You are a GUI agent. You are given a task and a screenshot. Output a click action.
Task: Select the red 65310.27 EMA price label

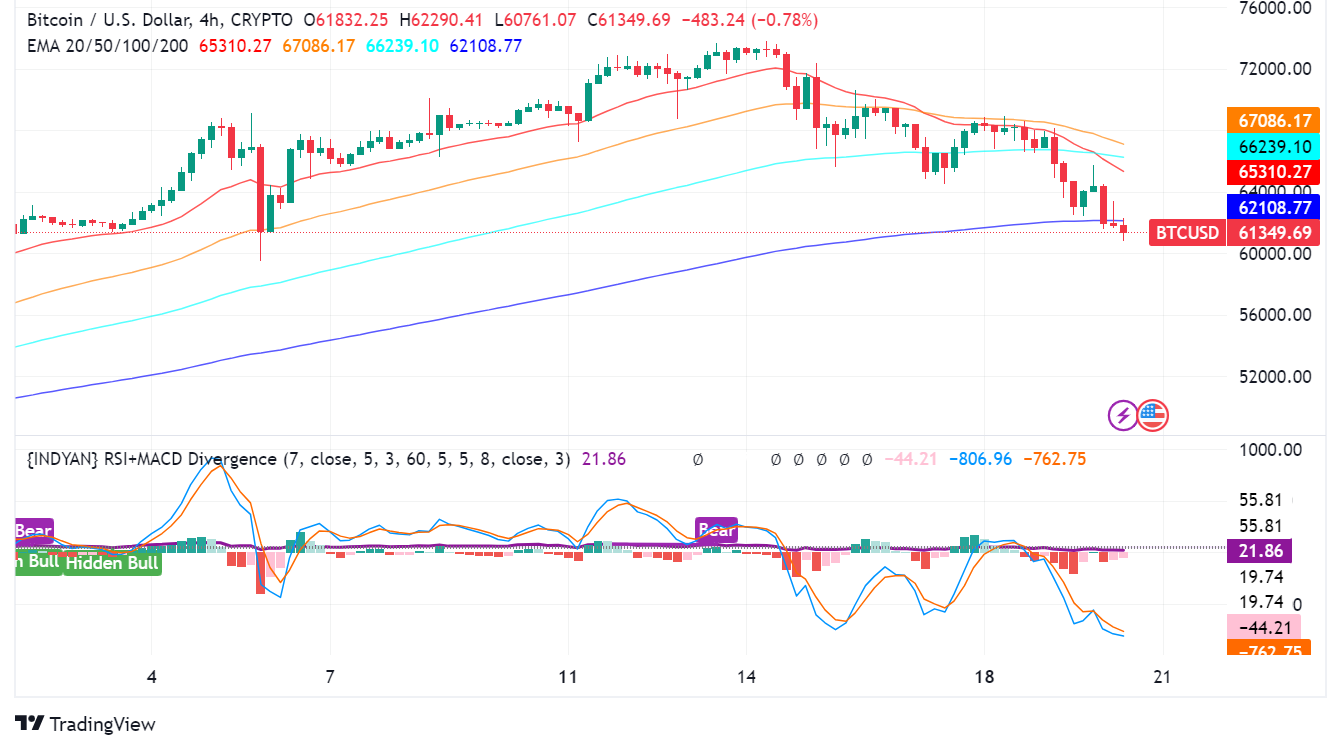(x=1272, y=172)
